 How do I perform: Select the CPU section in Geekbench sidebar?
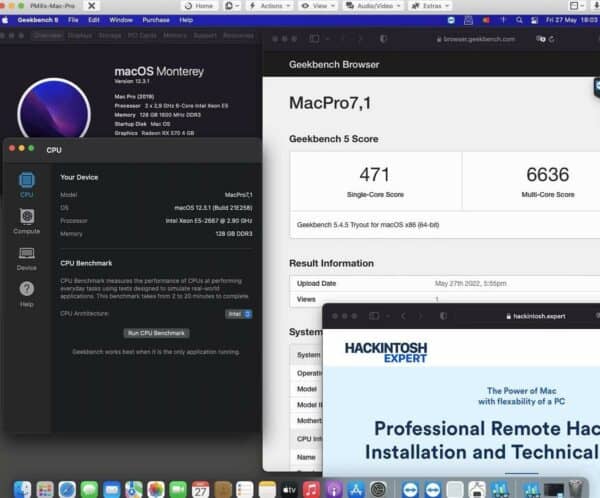click(26, 185)
